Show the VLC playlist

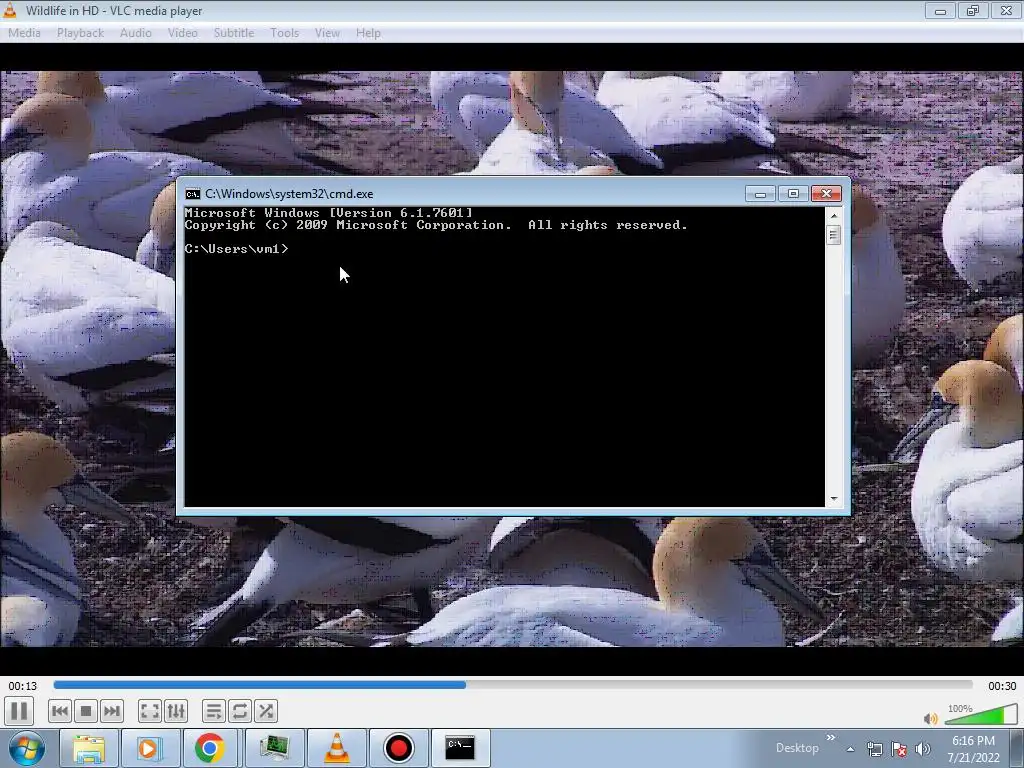[x=214, y=711]
